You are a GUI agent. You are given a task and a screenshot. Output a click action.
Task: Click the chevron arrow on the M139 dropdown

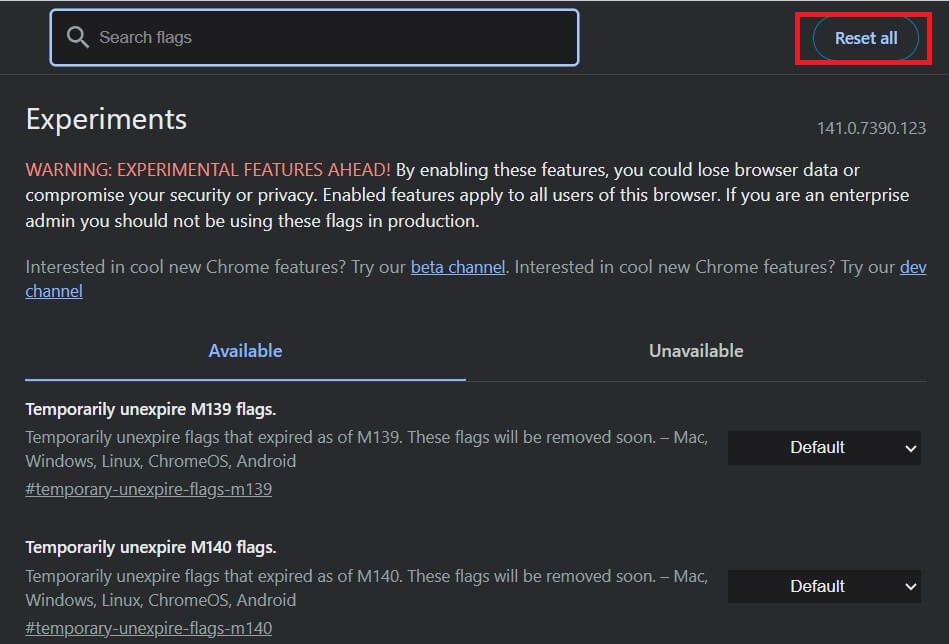(x=910, y=448)
